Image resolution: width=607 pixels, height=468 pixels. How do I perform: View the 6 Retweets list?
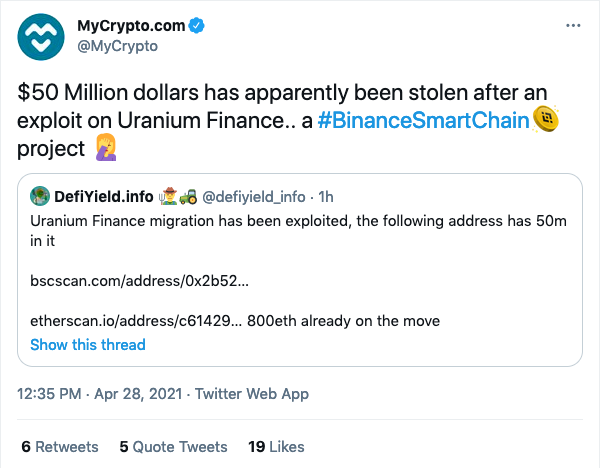(59, 446)
